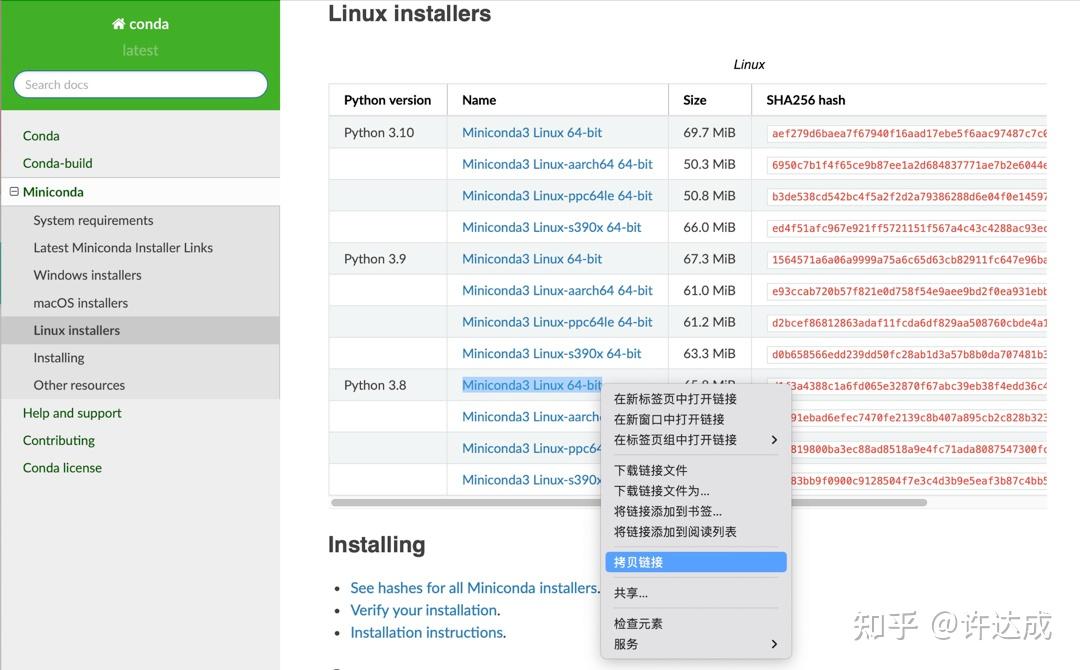Expand 在标签页组中打开链接 submenu arrow
Image resolution: width=1080 pixels, height=670 pixels.
(x=774, y=440)
